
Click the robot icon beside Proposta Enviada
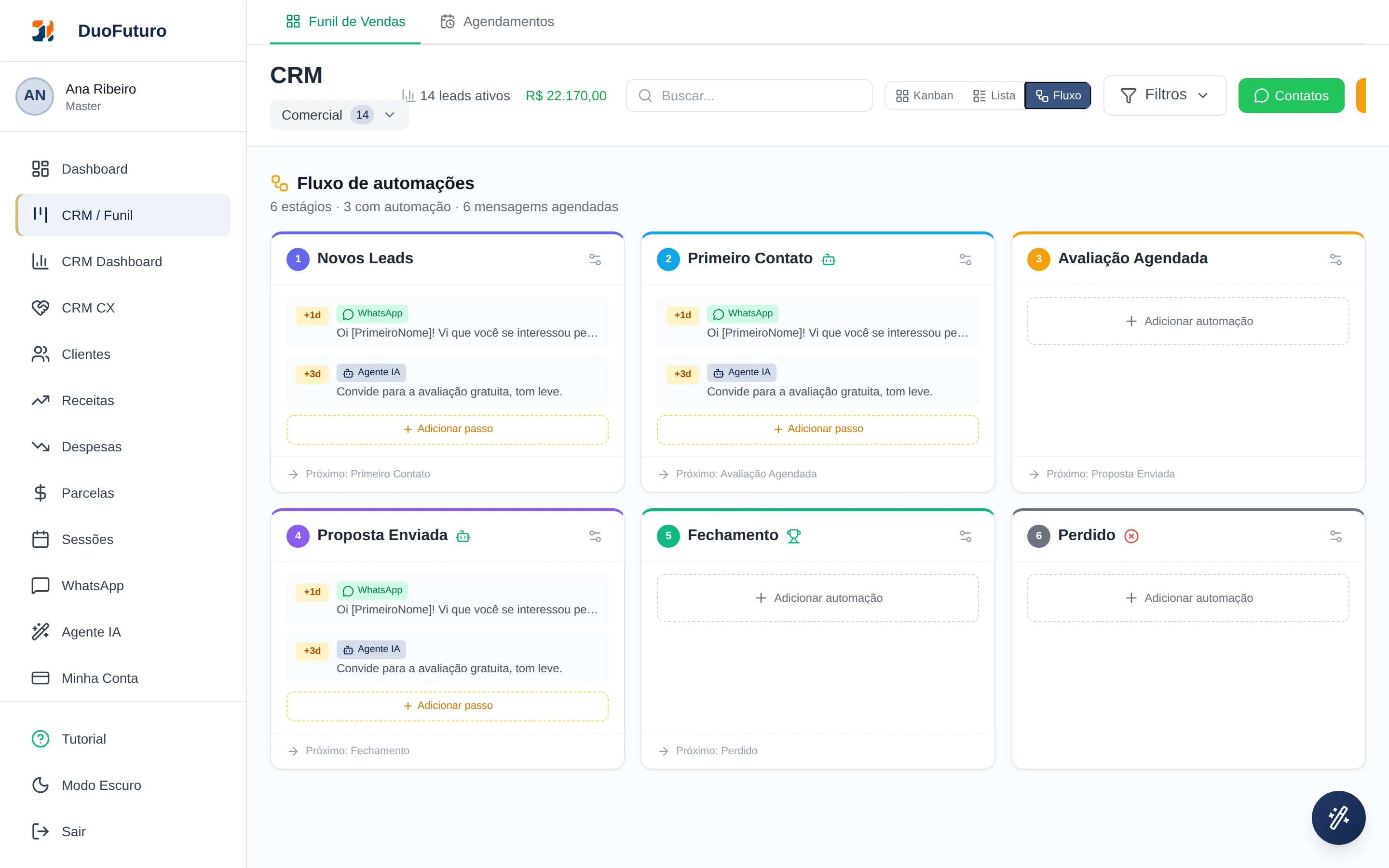(x=463, y=536)
